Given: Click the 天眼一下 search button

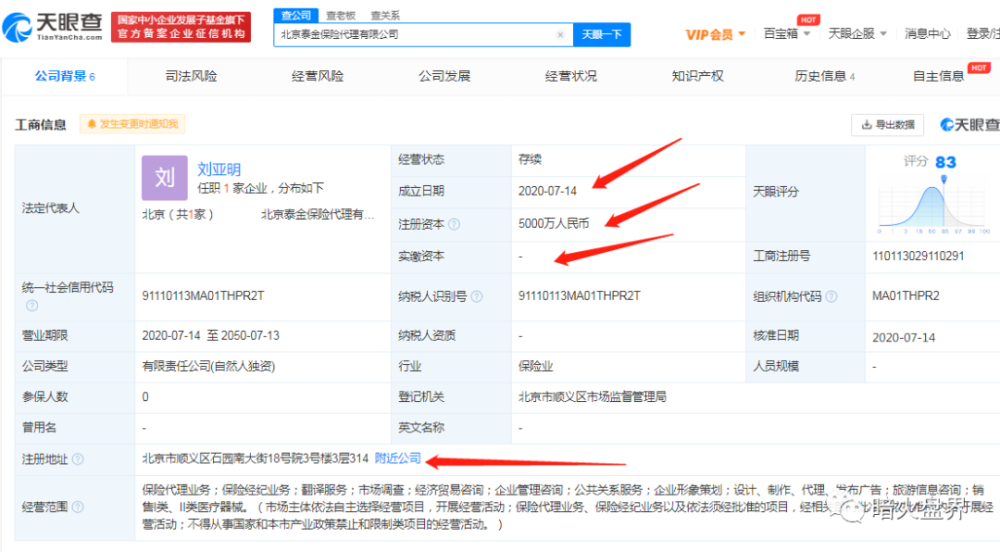Looking at the screenshot, I should 601,34.
